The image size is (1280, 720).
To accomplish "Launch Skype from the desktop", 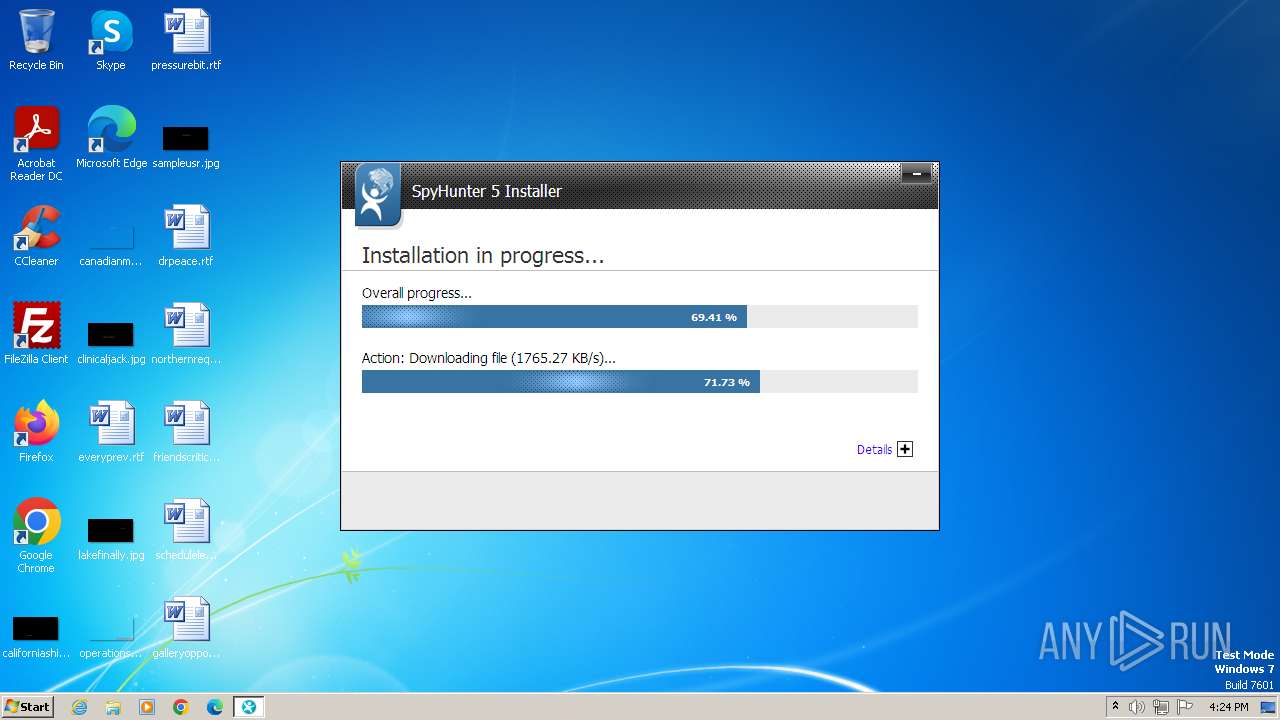I will coord(111,40).
